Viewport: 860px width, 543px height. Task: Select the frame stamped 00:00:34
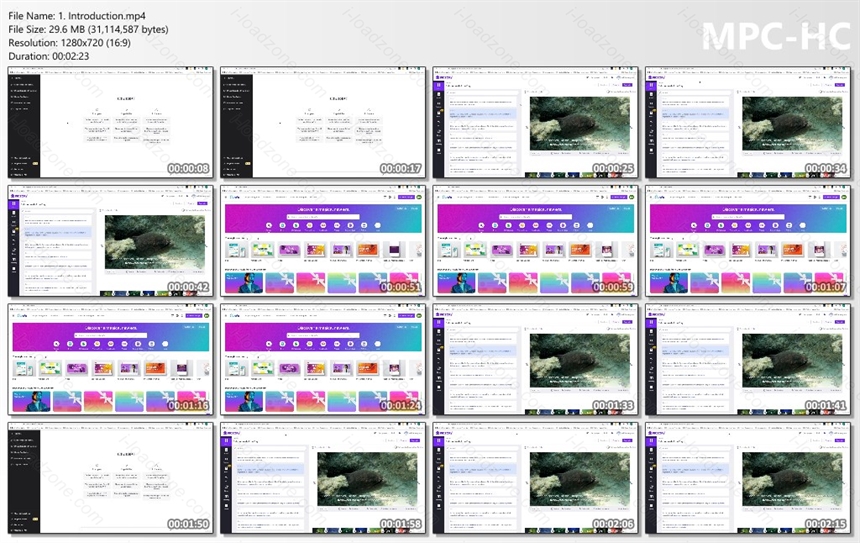[748, 123]
